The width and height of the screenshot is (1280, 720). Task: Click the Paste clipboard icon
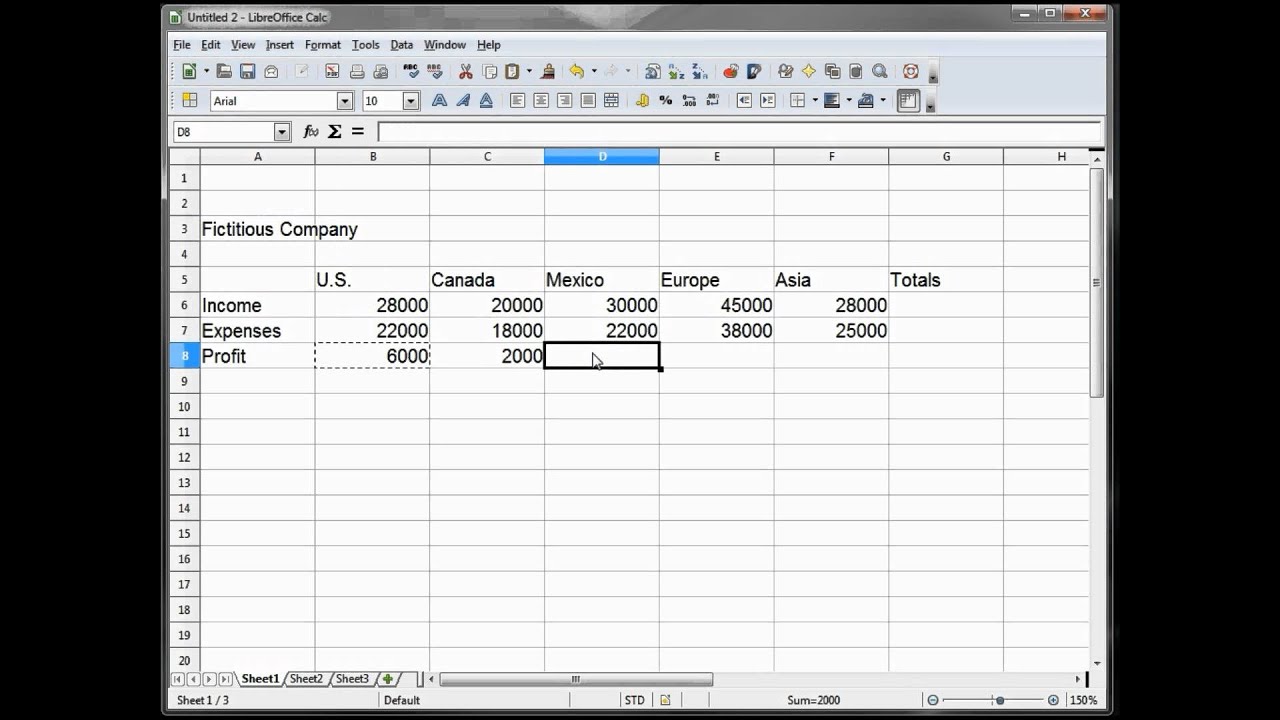(x=513, y=72)
